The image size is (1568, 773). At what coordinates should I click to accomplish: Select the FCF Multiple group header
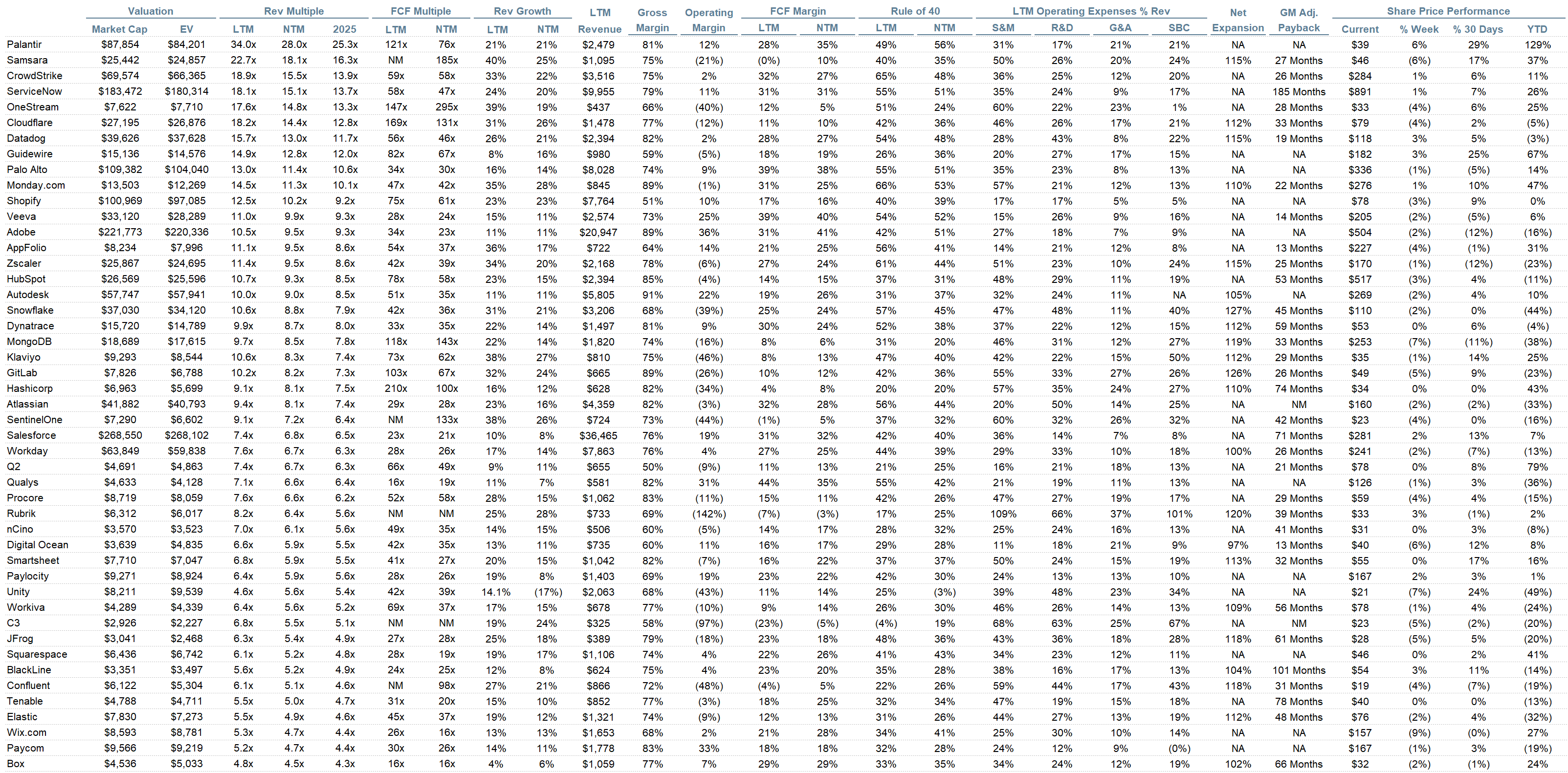point(420,11)
